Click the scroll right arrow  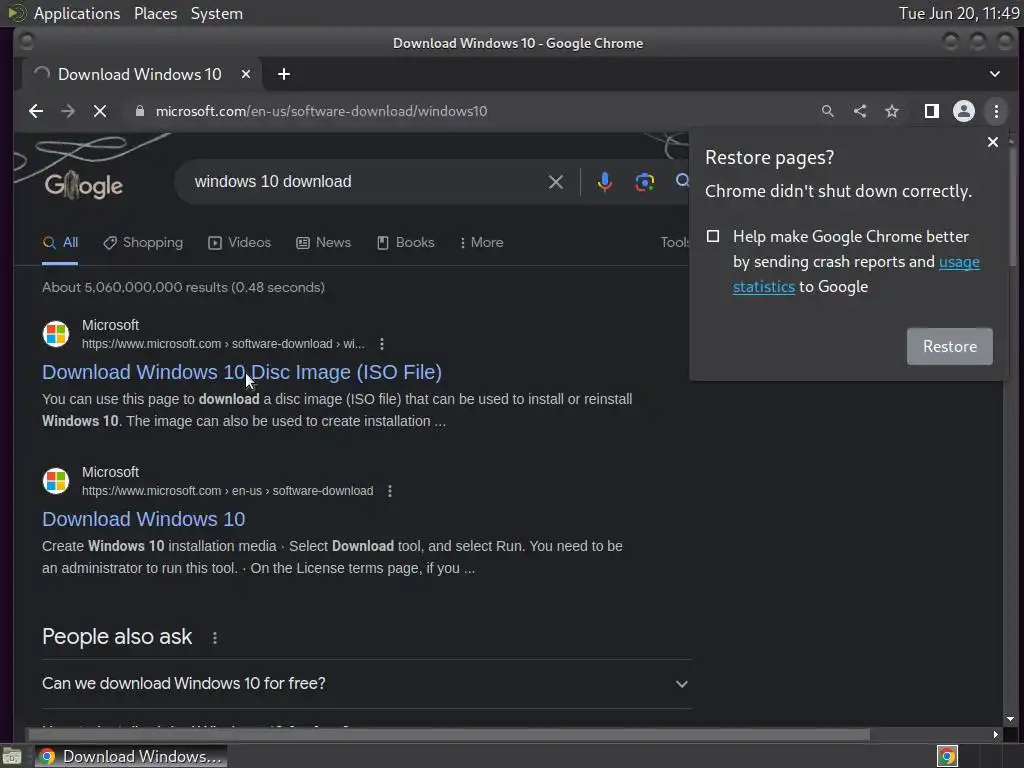click(x=995, y=735)
